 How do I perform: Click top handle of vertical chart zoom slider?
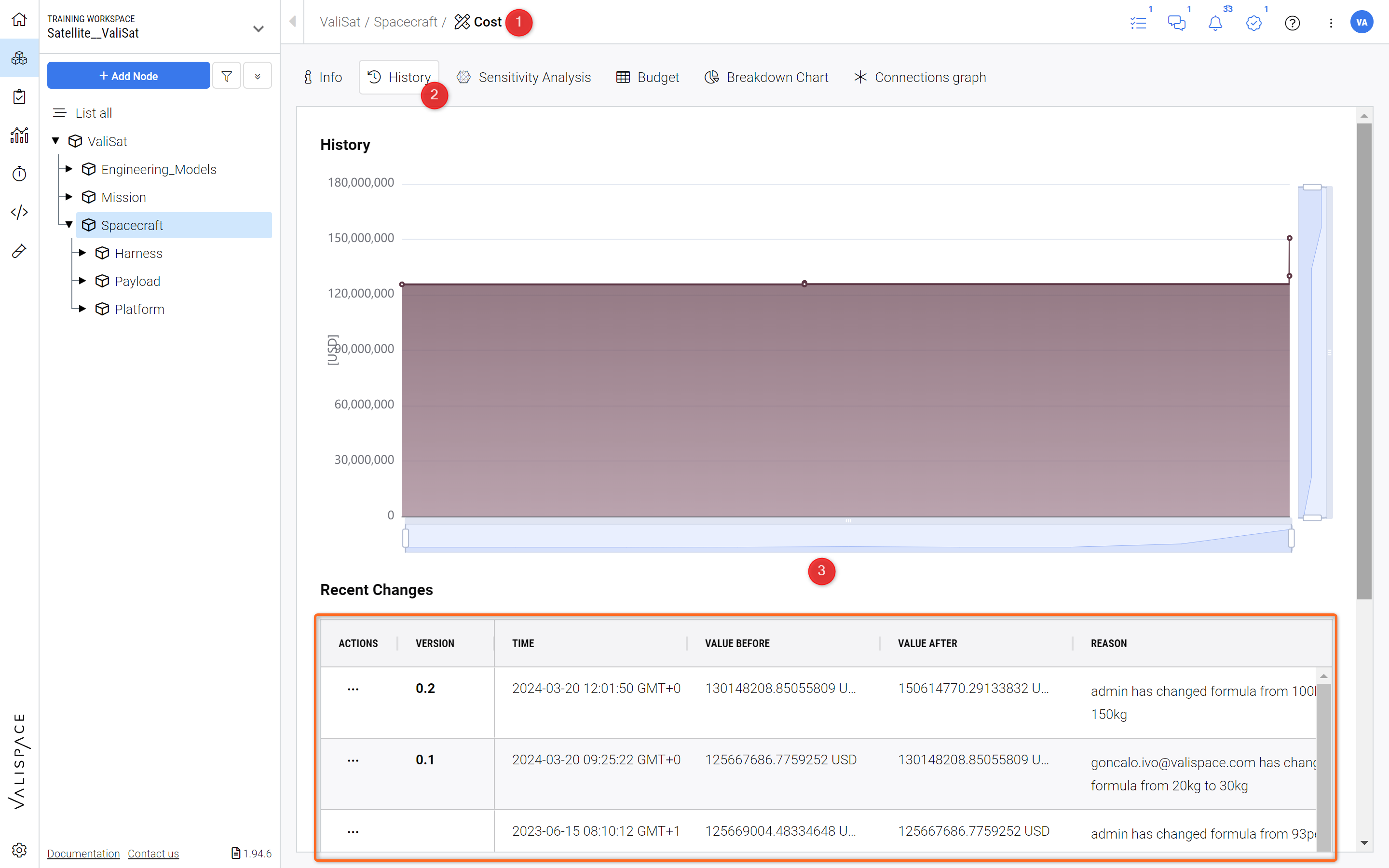pyautogui.click(x=1312, y=187)
